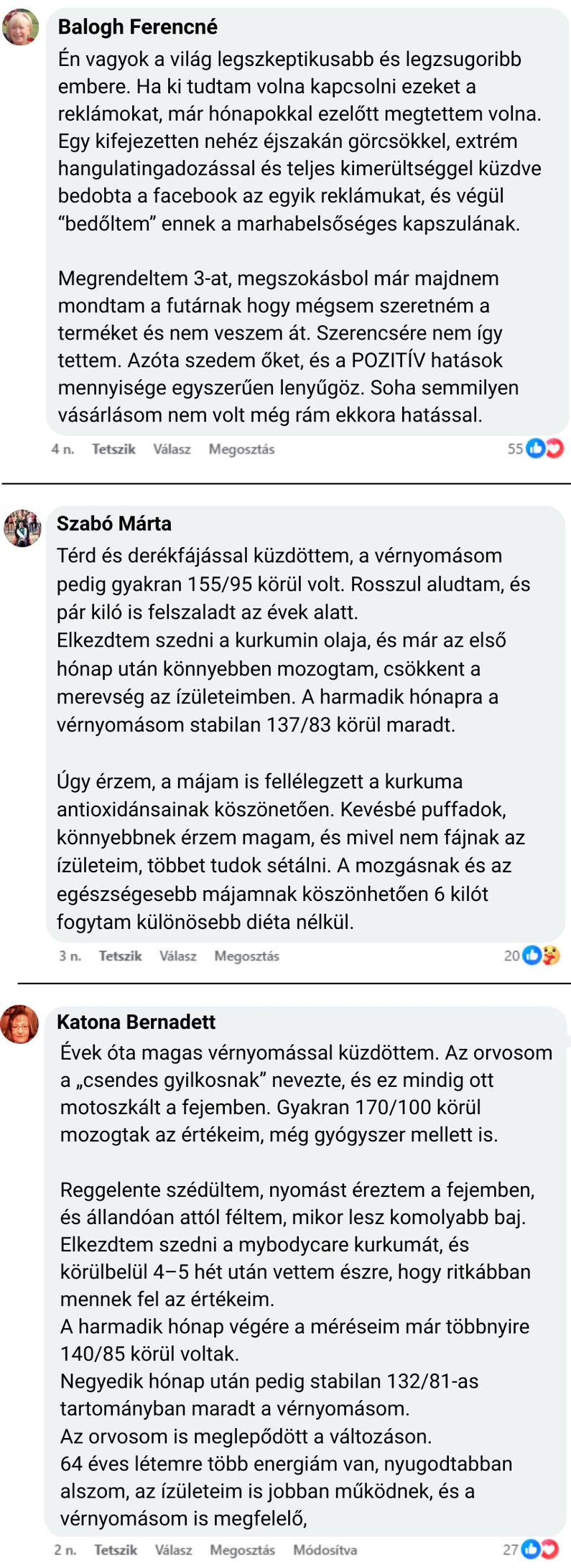Open Szabó Márta's profile picture
The image size is (571, 1568).
pyautogui.click(x=22, y=528)
